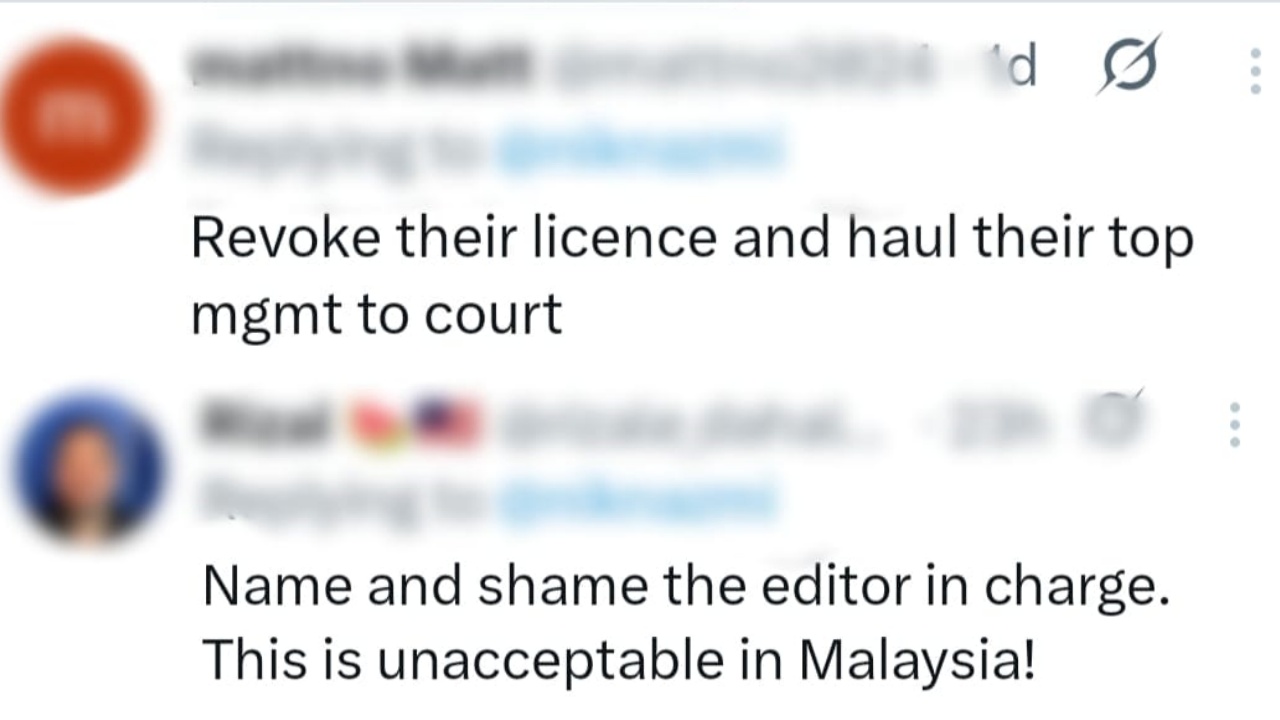
Task: Open the 'Revoke their licence' reply
Action: click(x=692, y=277)
